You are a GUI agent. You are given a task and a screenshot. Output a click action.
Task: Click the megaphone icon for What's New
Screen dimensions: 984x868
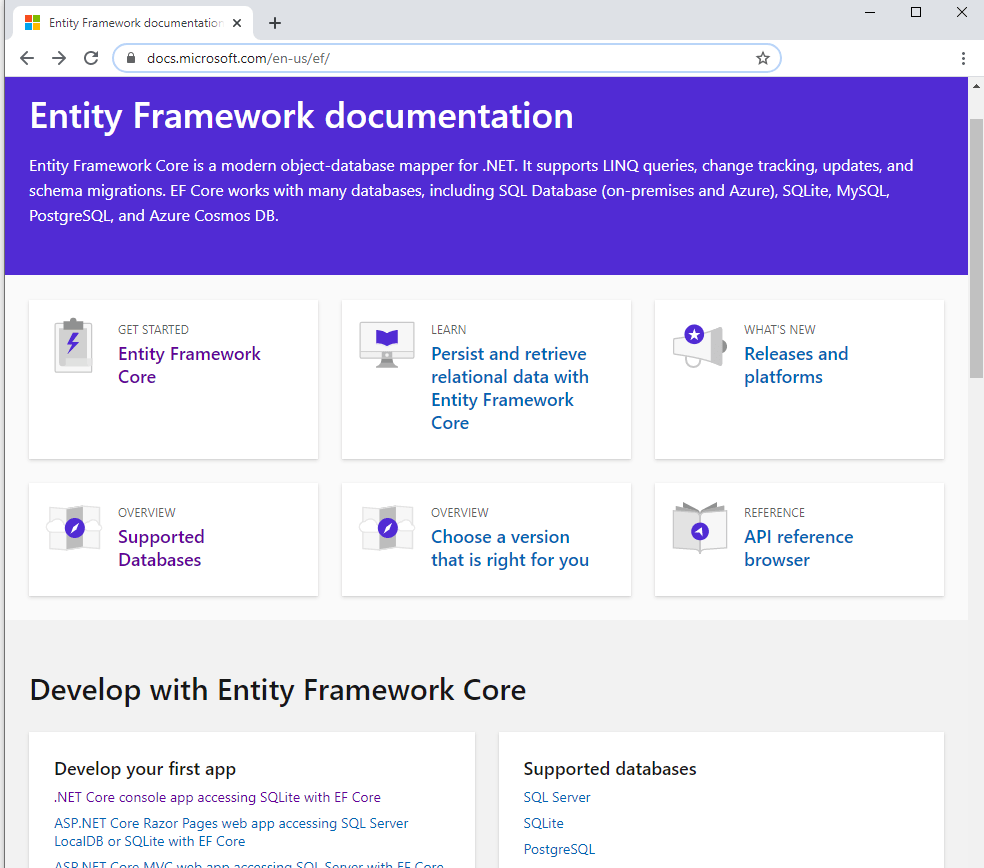(x=700, y=346)
